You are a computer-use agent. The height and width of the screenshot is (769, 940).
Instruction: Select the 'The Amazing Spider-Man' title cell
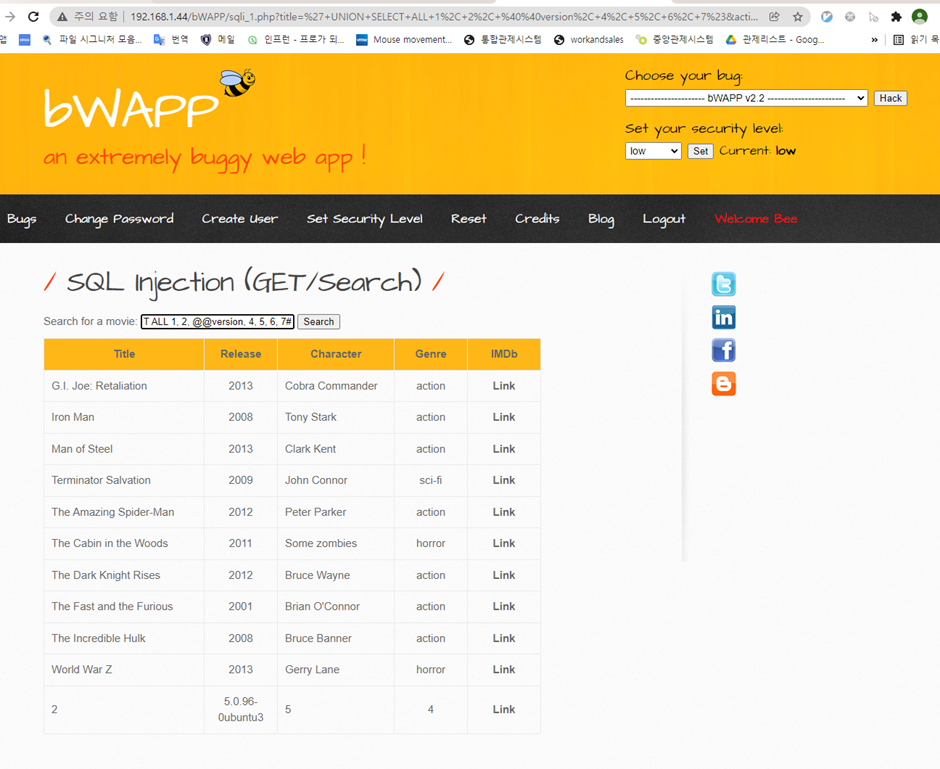(x=124, y=512)
